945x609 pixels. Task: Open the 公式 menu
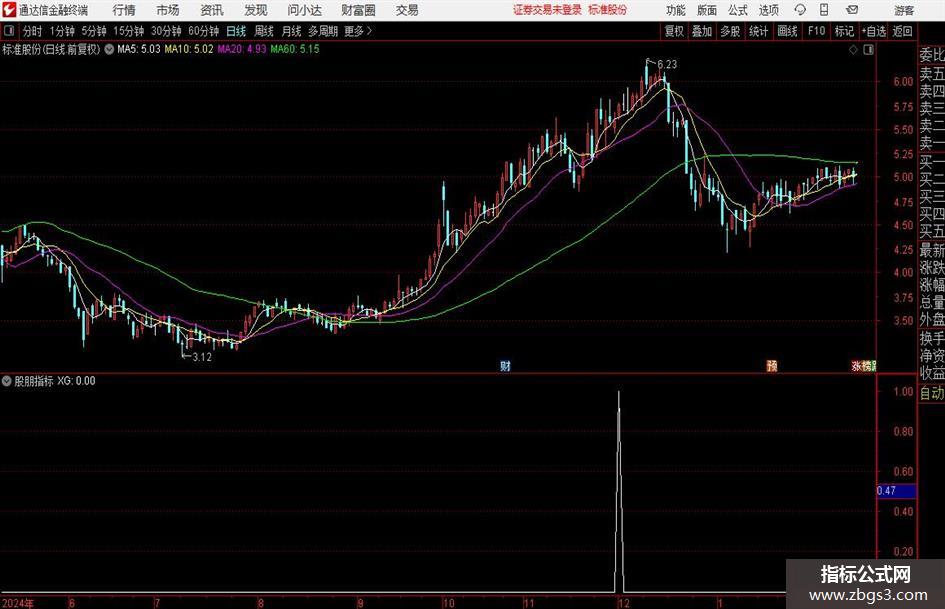tap(738, 10)
